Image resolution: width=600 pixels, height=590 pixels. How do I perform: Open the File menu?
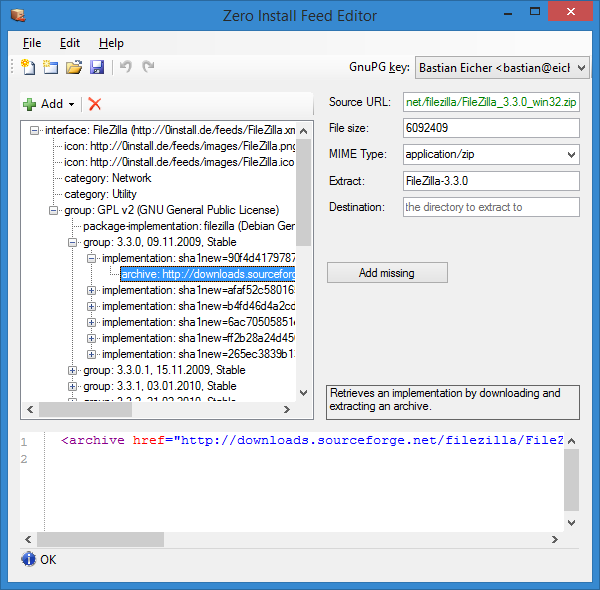[x=32, y=43]
